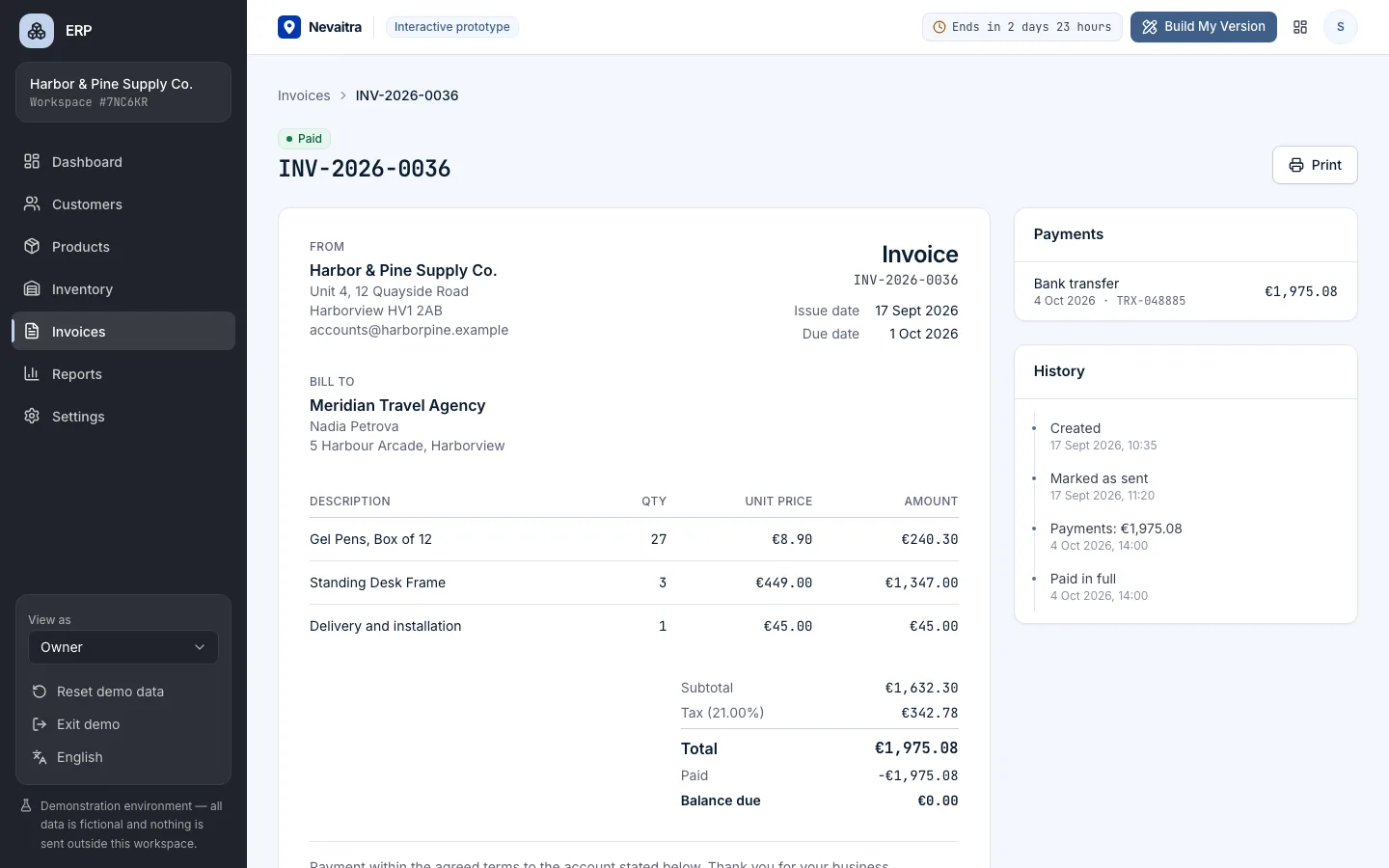The image size is (1389, 868).
Task: Click the Customers people icon
Action: click(x=32, y=203)
